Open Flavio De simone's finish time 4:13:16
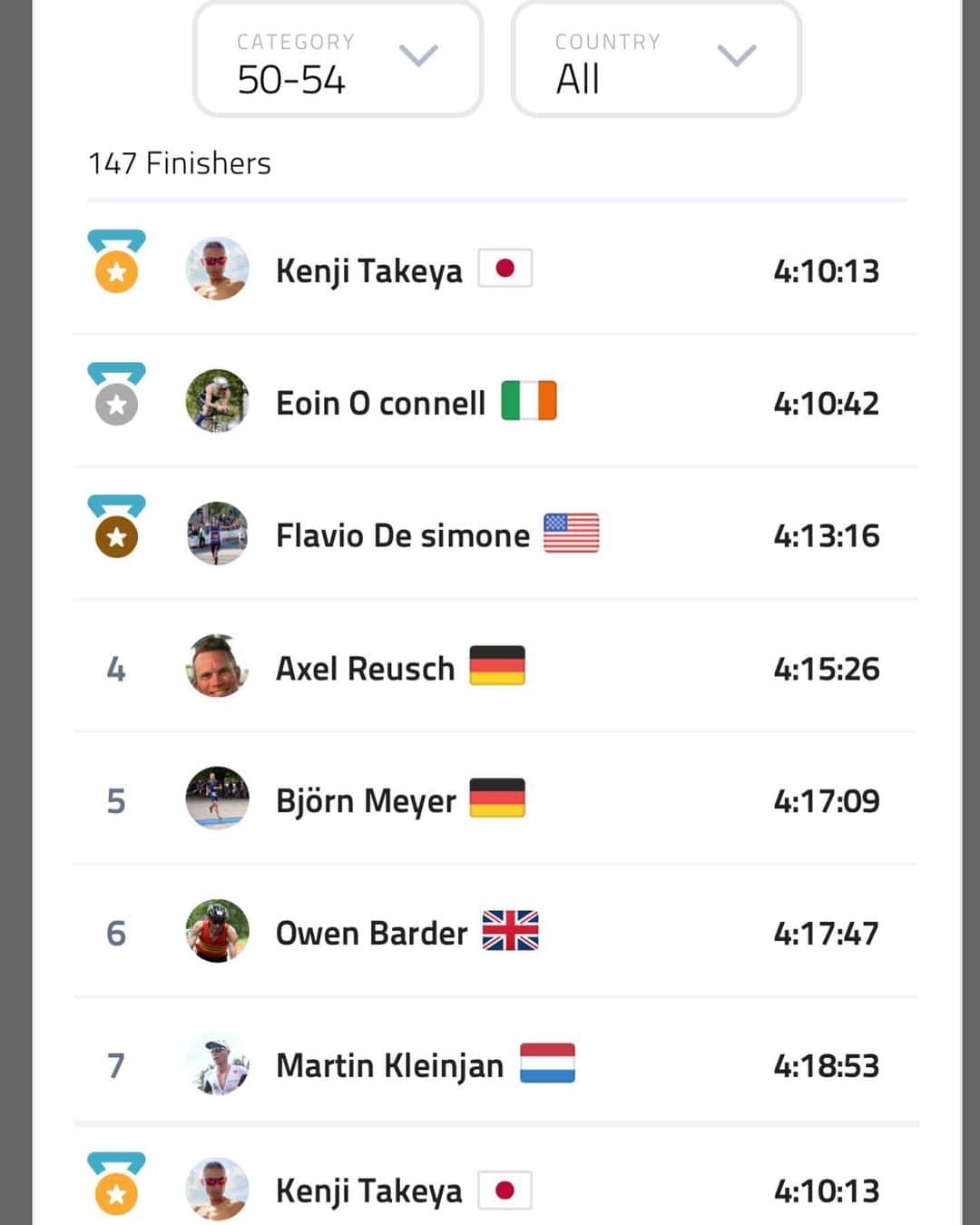 coord(827,535)
